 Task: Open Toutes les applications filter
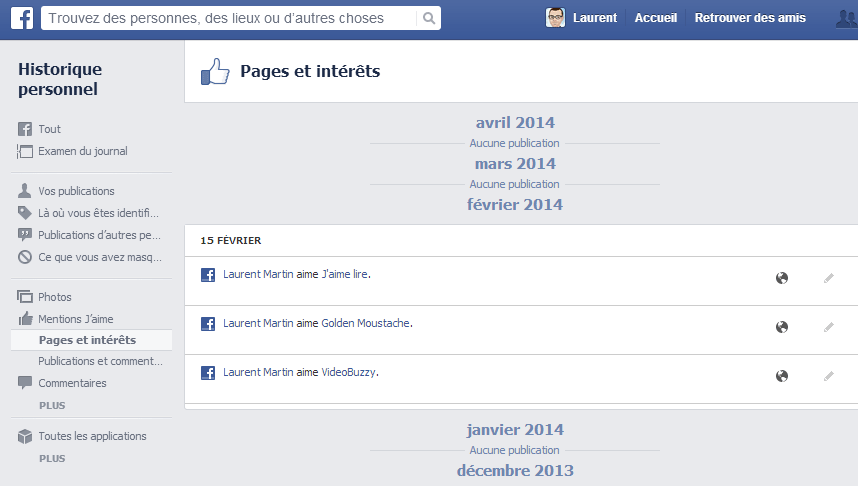point(92,436)
